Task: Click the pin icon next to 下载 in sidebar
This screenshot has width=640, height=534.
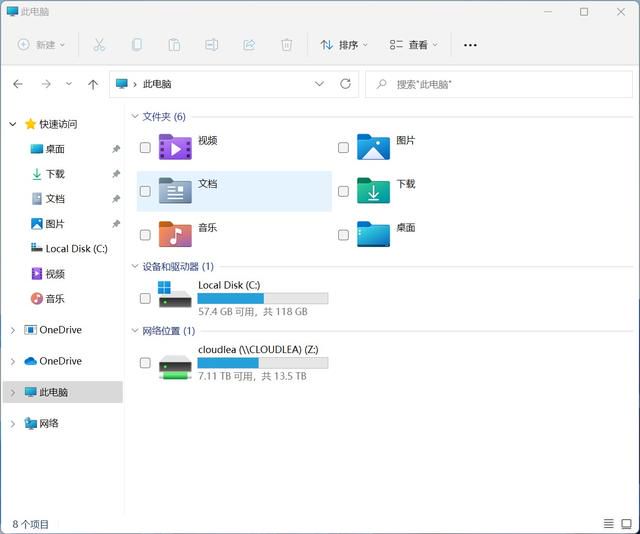Action: (x=116, y=174)
